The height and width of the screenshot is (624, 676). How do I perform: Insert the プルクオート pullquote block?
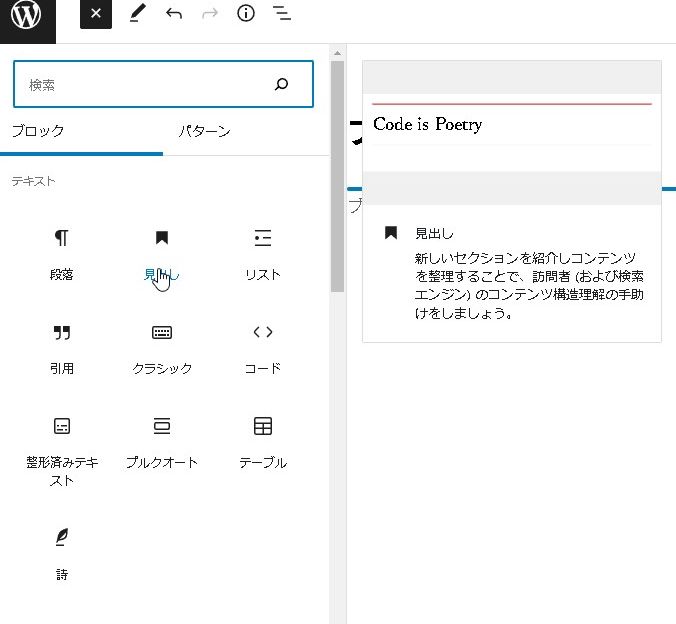tap(162, 442)
